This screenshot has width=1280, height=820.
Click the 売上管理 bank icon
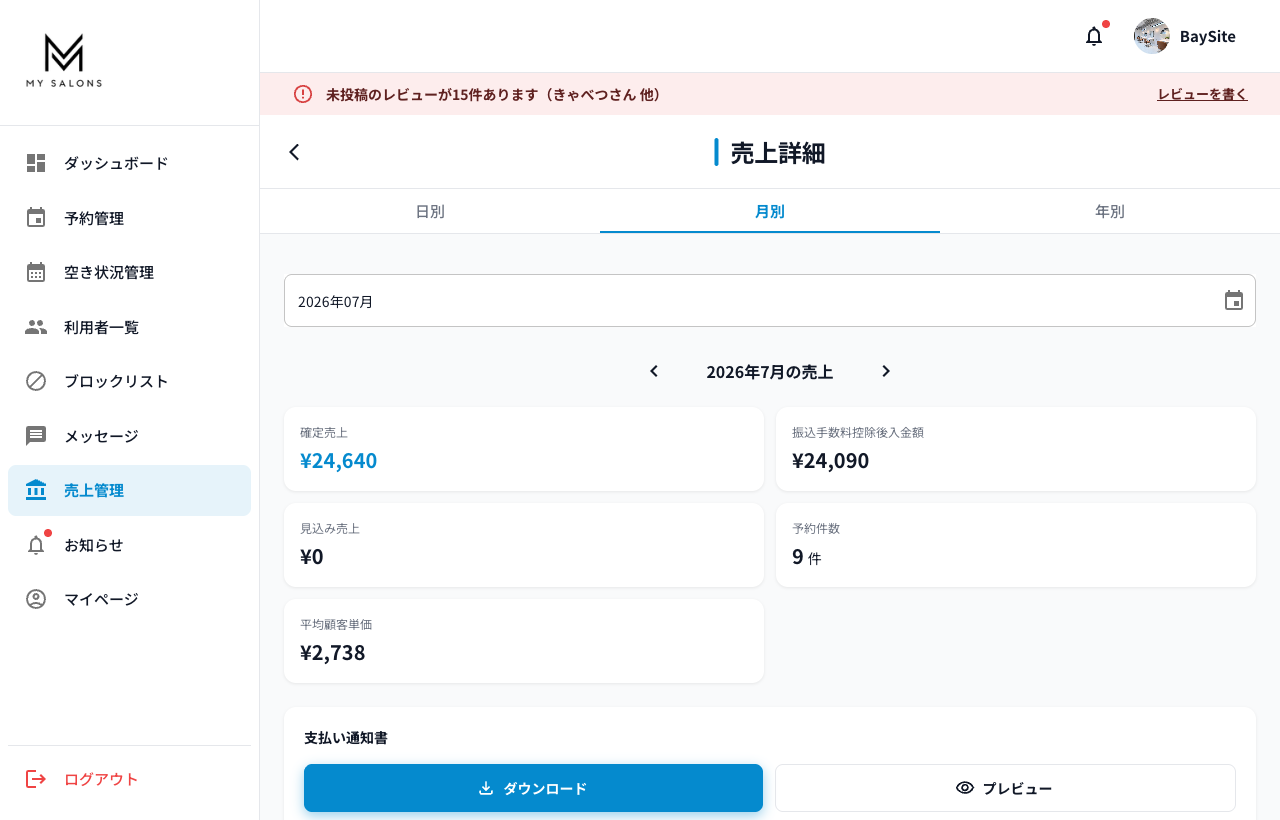tap(36, 490)
